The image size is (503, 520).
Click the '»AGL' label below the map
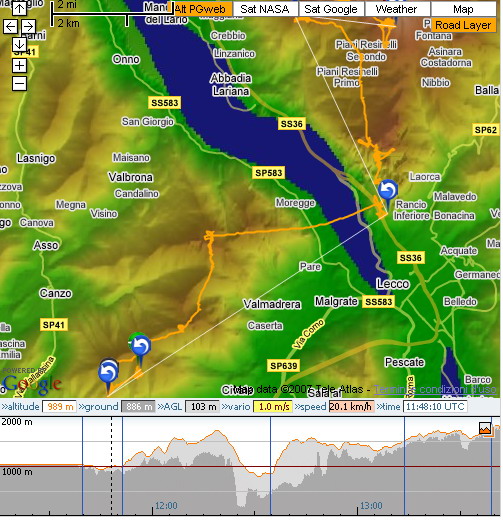[170, 407]
